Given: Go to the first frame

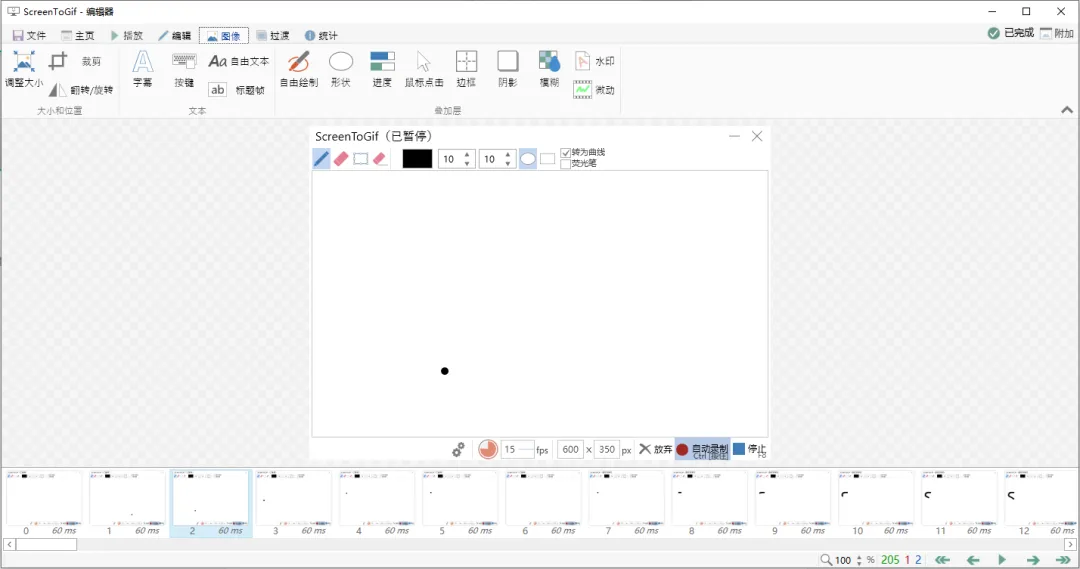Looking at the screenshot, I should (x=942, y=560).
